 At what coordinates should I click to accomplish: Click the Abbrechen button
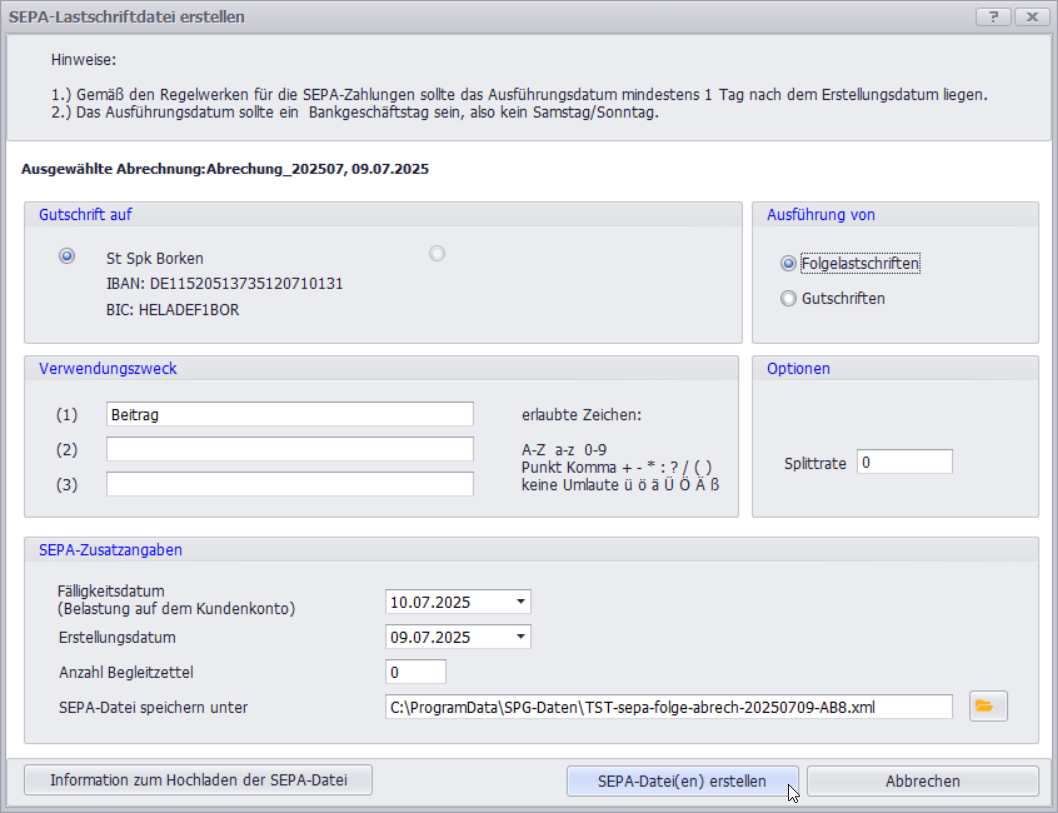coord(922,781)
